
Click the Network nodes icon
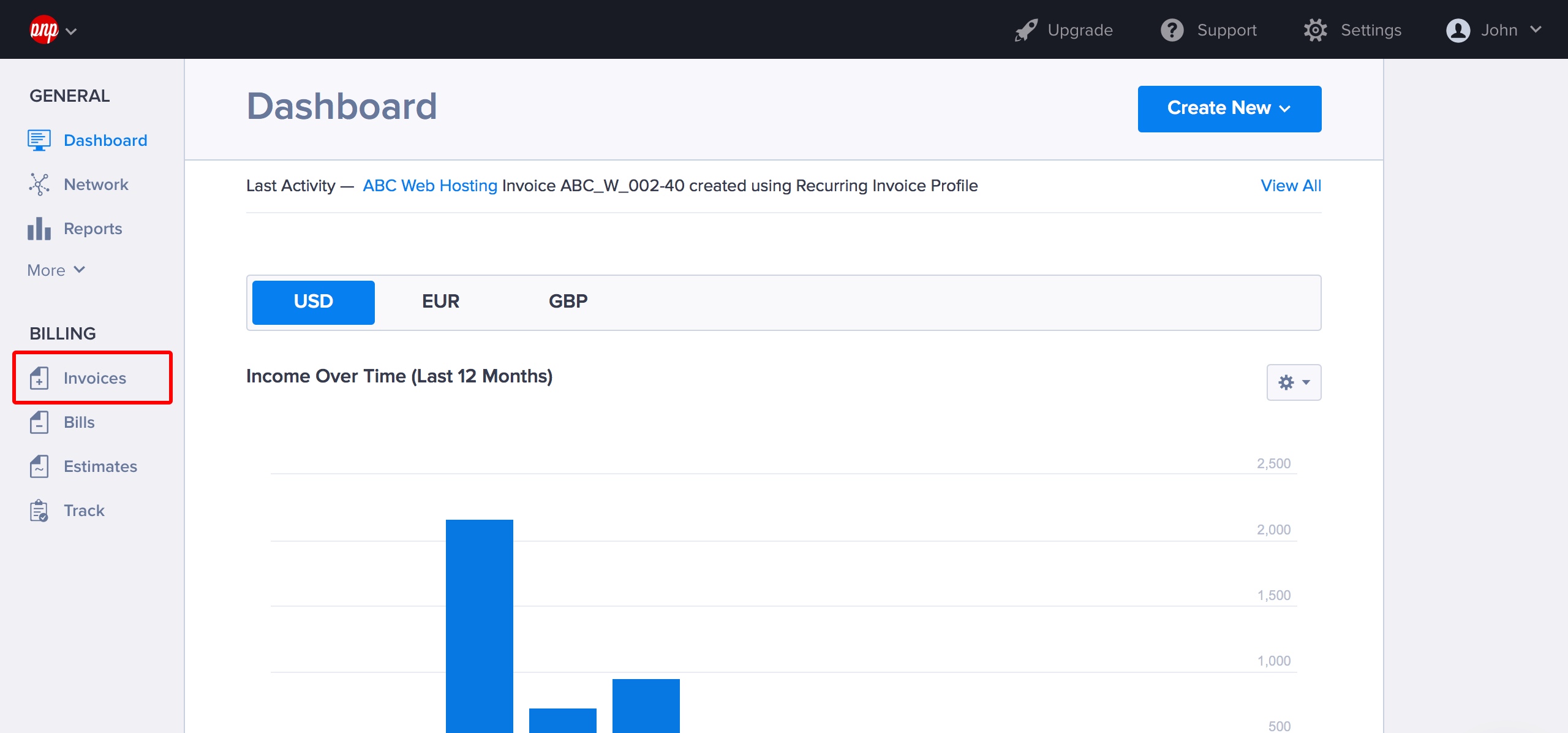[x=39, y=184]
